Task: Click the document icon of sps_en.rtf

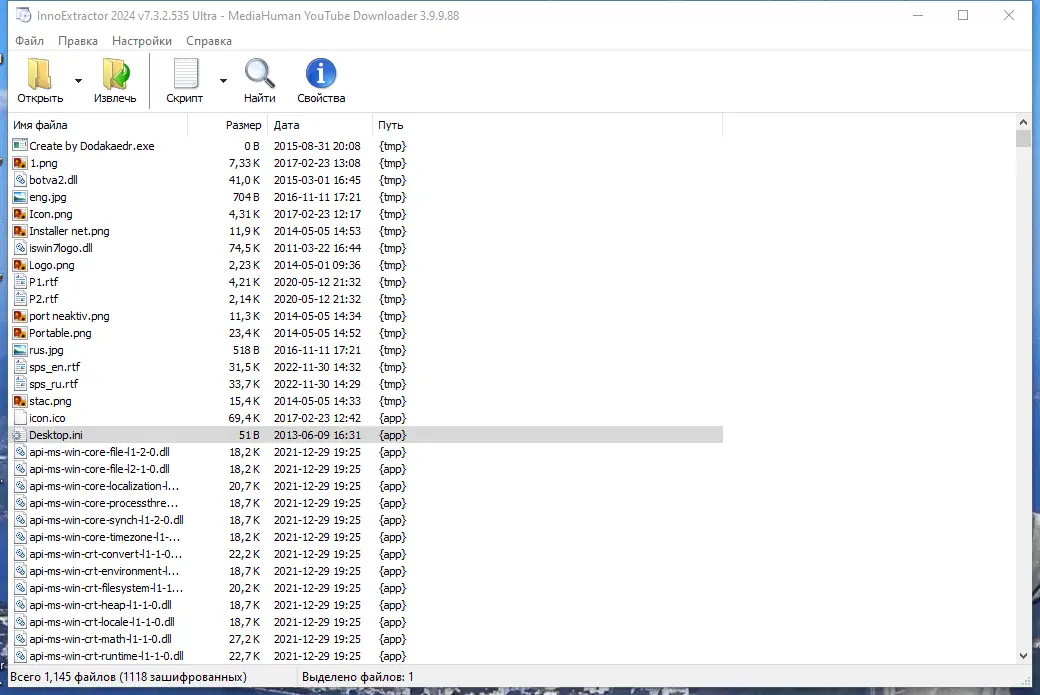Action: pos(20,367)
